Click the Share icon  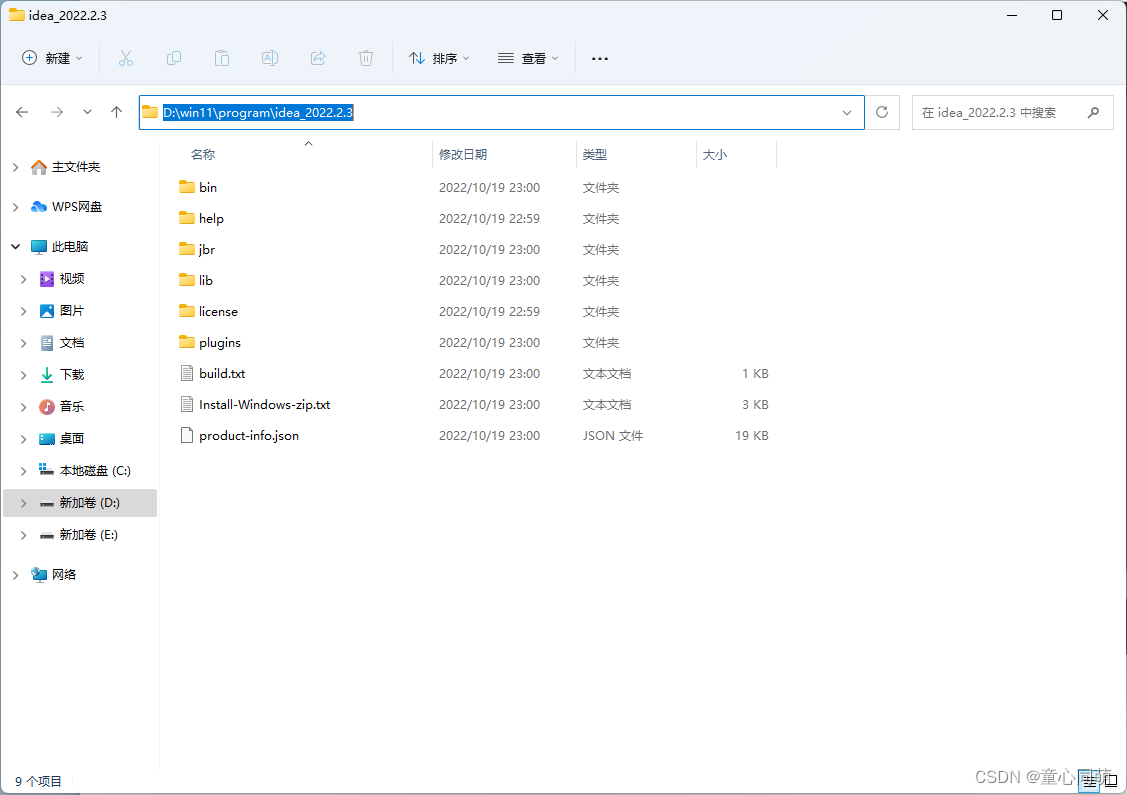[x=317, y=58]
